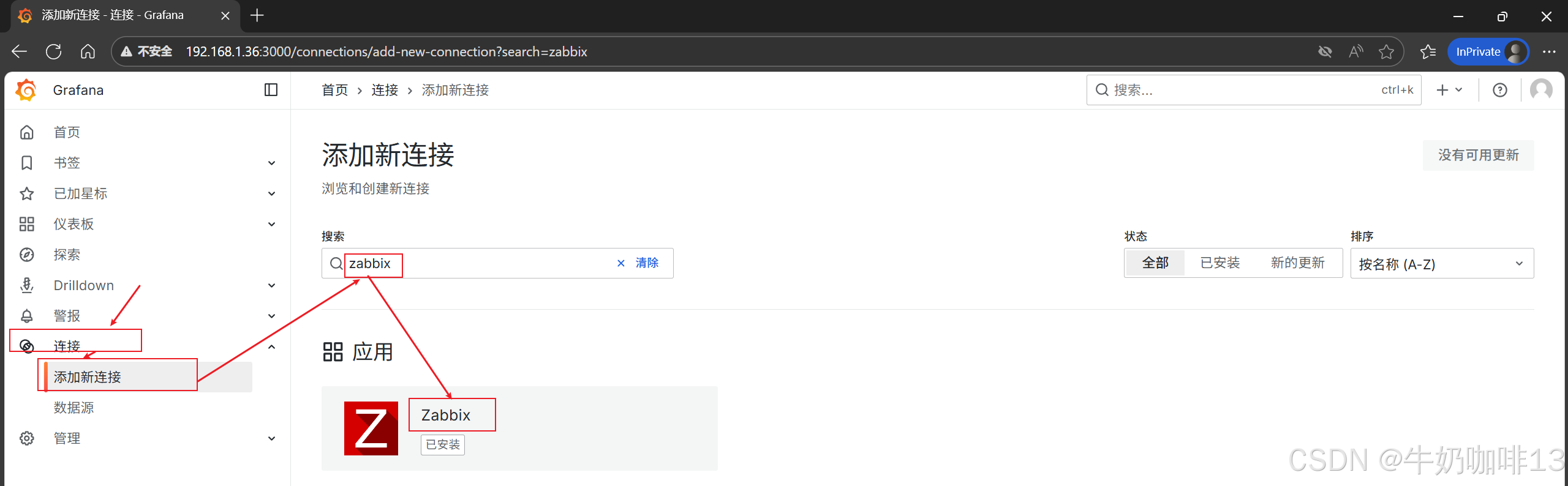The height and width of the screenshot is (486, 1568).
Task: Click the Grafana logo icon
Action: pos(26,90)
